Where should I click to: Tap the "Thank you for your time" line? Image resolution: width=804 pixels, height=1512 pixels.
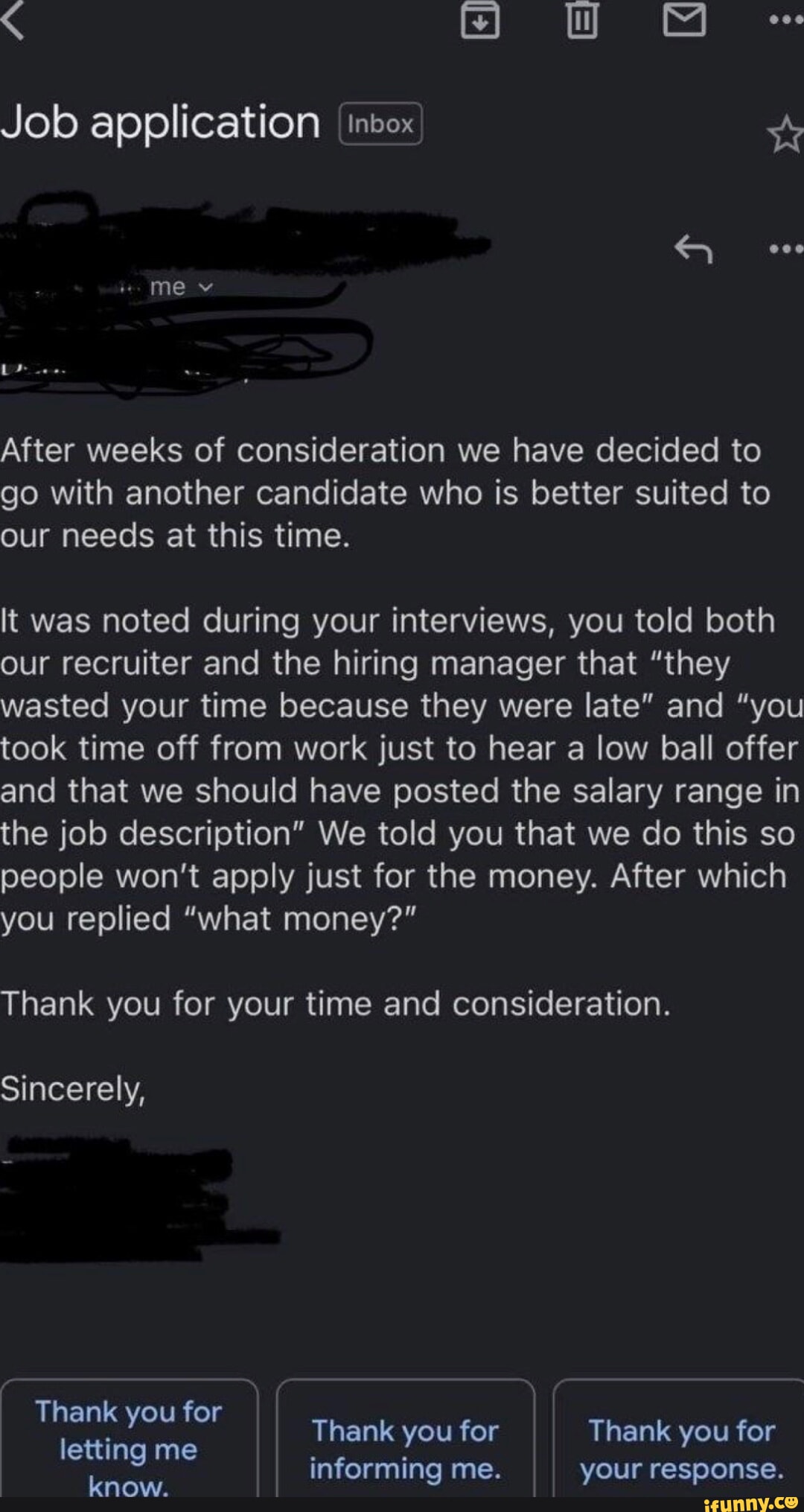pos(336,1004)
